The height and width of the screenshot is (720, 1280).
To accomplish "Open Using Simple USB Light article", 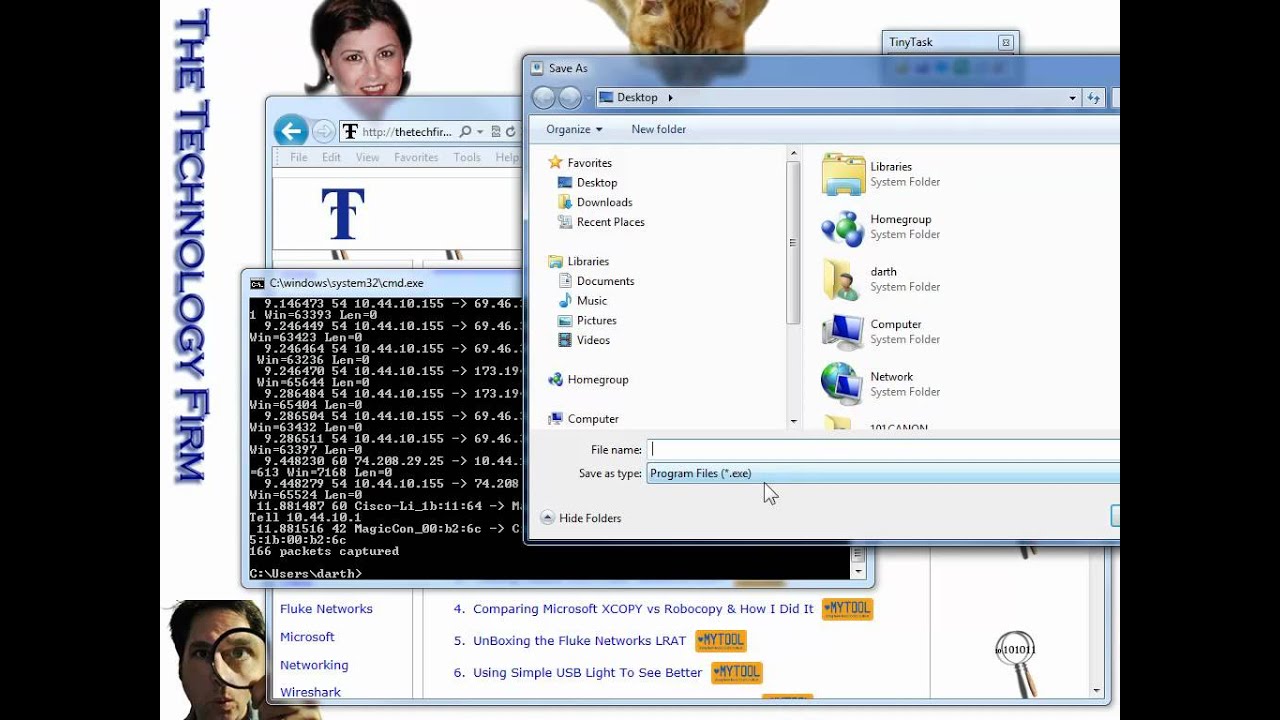I will pyautogui.click(x=587, y=672).
